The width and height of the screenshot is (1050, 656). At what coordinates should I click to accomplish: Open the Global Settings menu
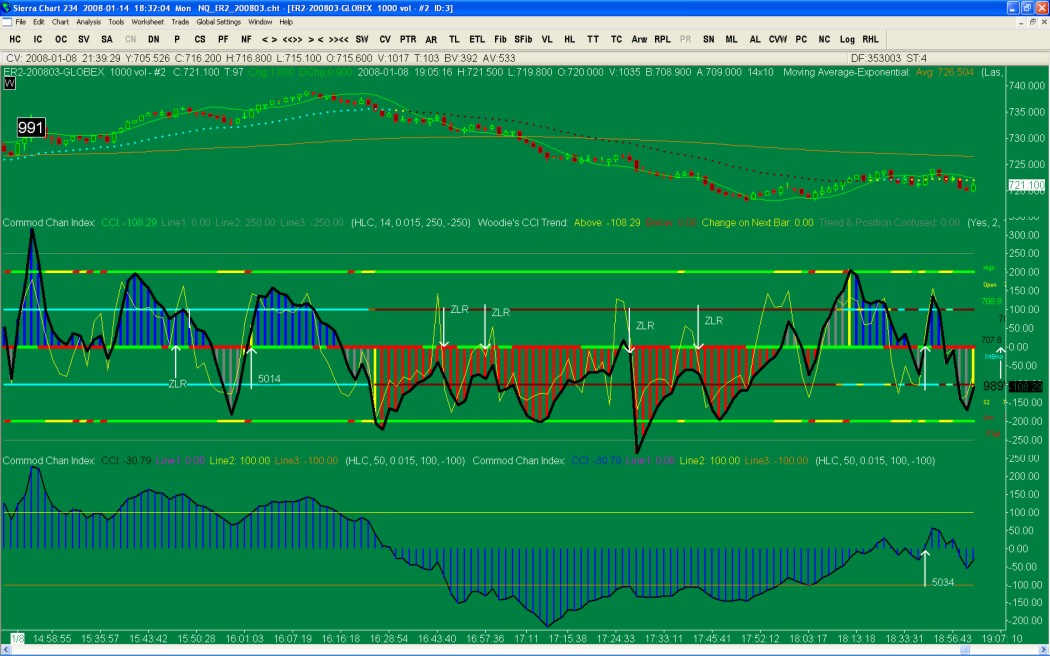coord(218,22)
